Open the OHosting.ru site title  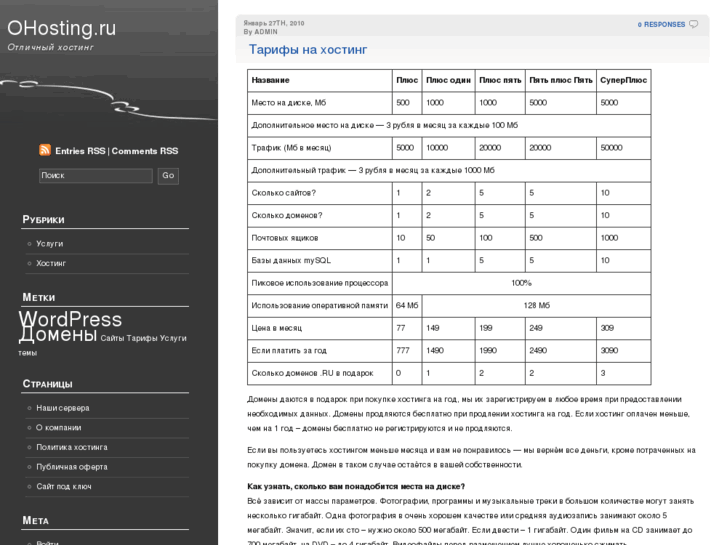point(61,28)
